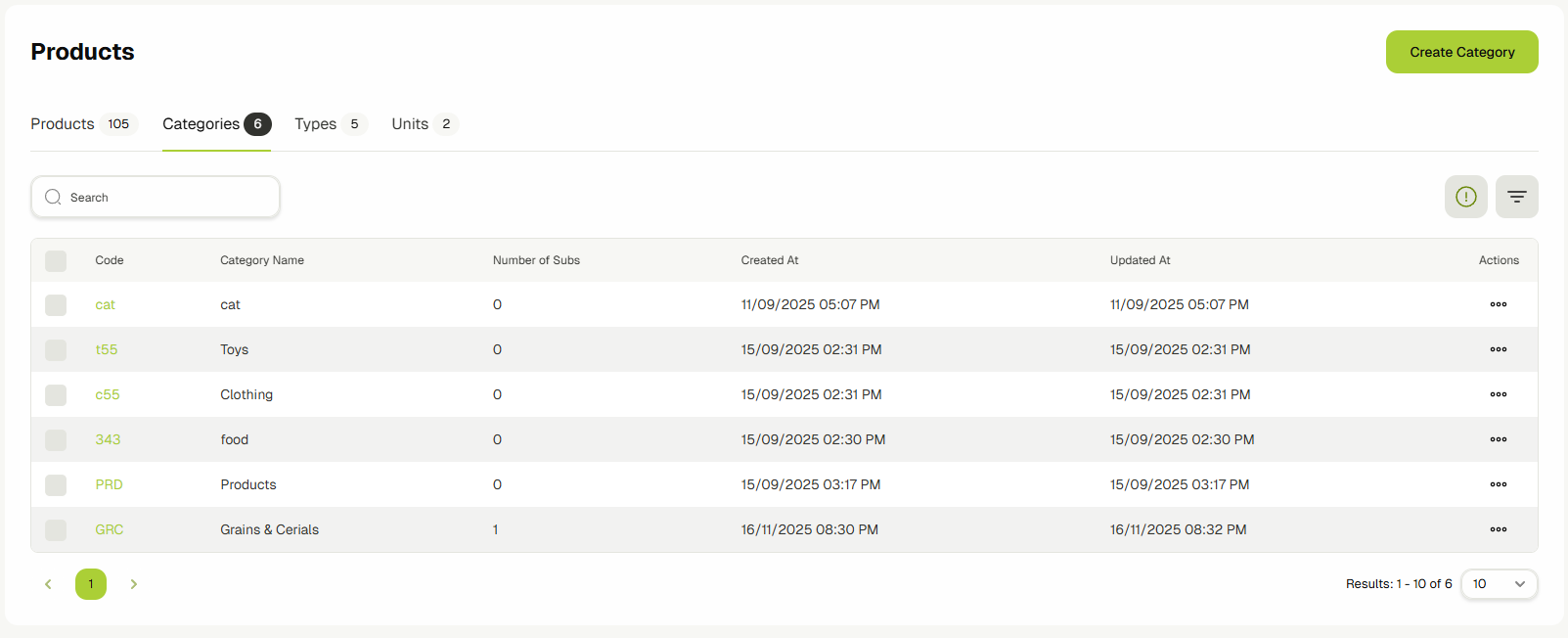Image resolution: width=1568 pixels, height=638 pixels.
Task: Expand the rows-per-page dropdown showing 10
Action: point(1499,584)
